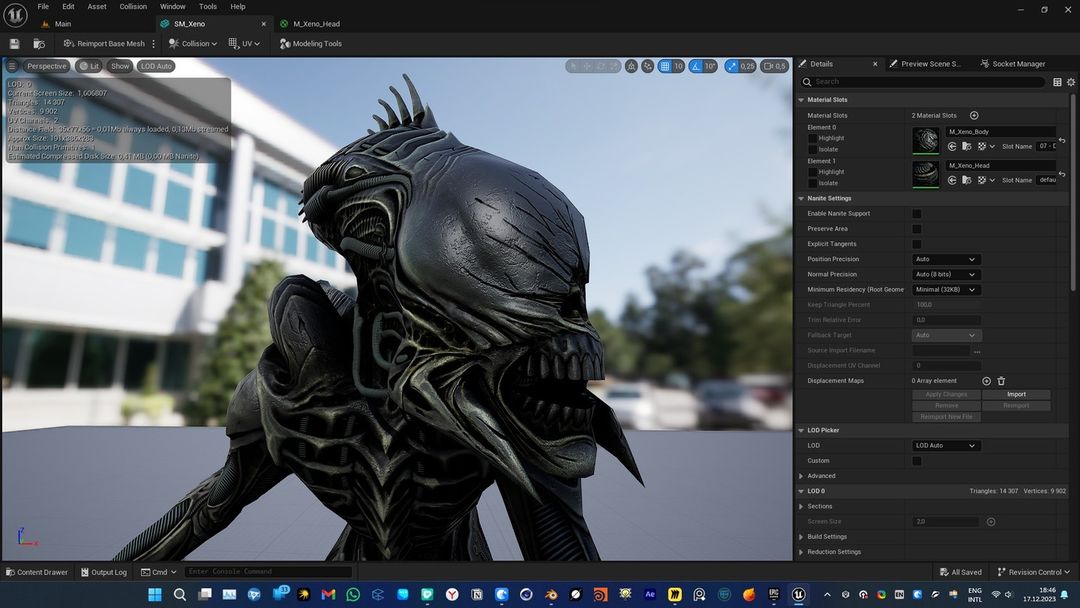Image resolution: width=1080 pixels, height=608 pixels.
Task: Use selected asset for M_Xeno_Head slot
Action: 952,180
